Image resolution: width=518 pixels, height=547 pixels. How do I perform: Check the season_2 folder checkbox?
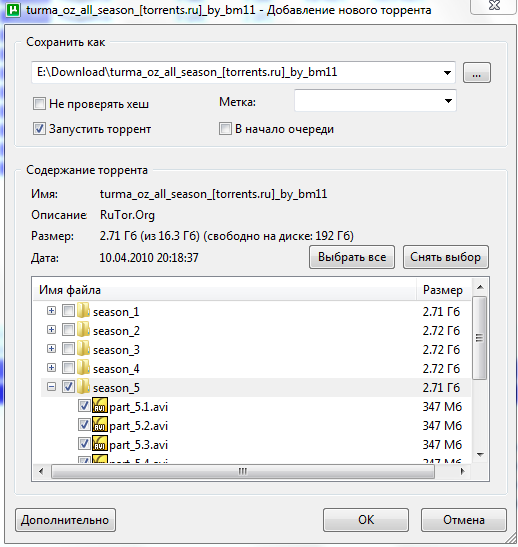(x=68, y=329)
